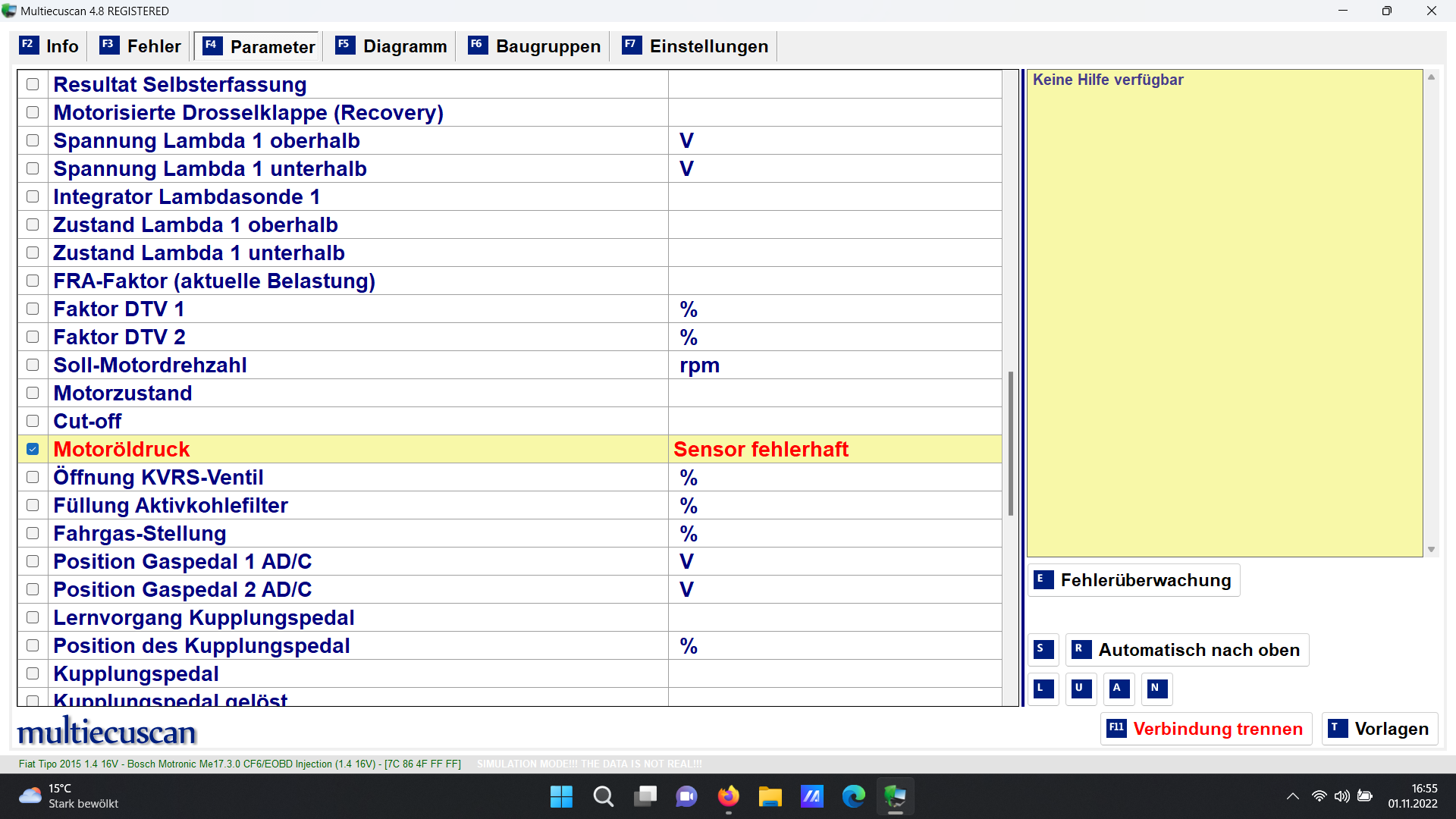This screenshot has width=1456, height=819.
Task: Check the Fahrgas-Stellung parameter box
Action: [x=33, y=533]
